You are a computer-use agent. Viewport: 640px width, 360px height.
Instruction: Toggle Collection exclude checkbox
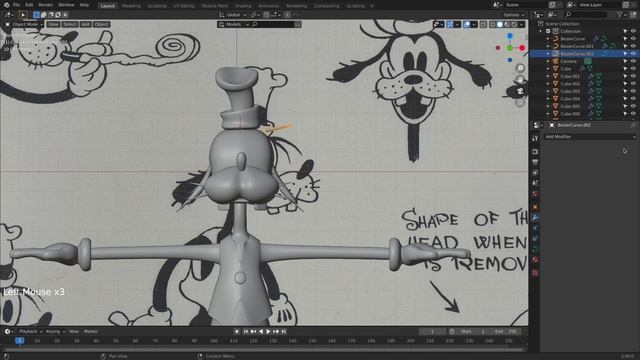pos(548,31)
